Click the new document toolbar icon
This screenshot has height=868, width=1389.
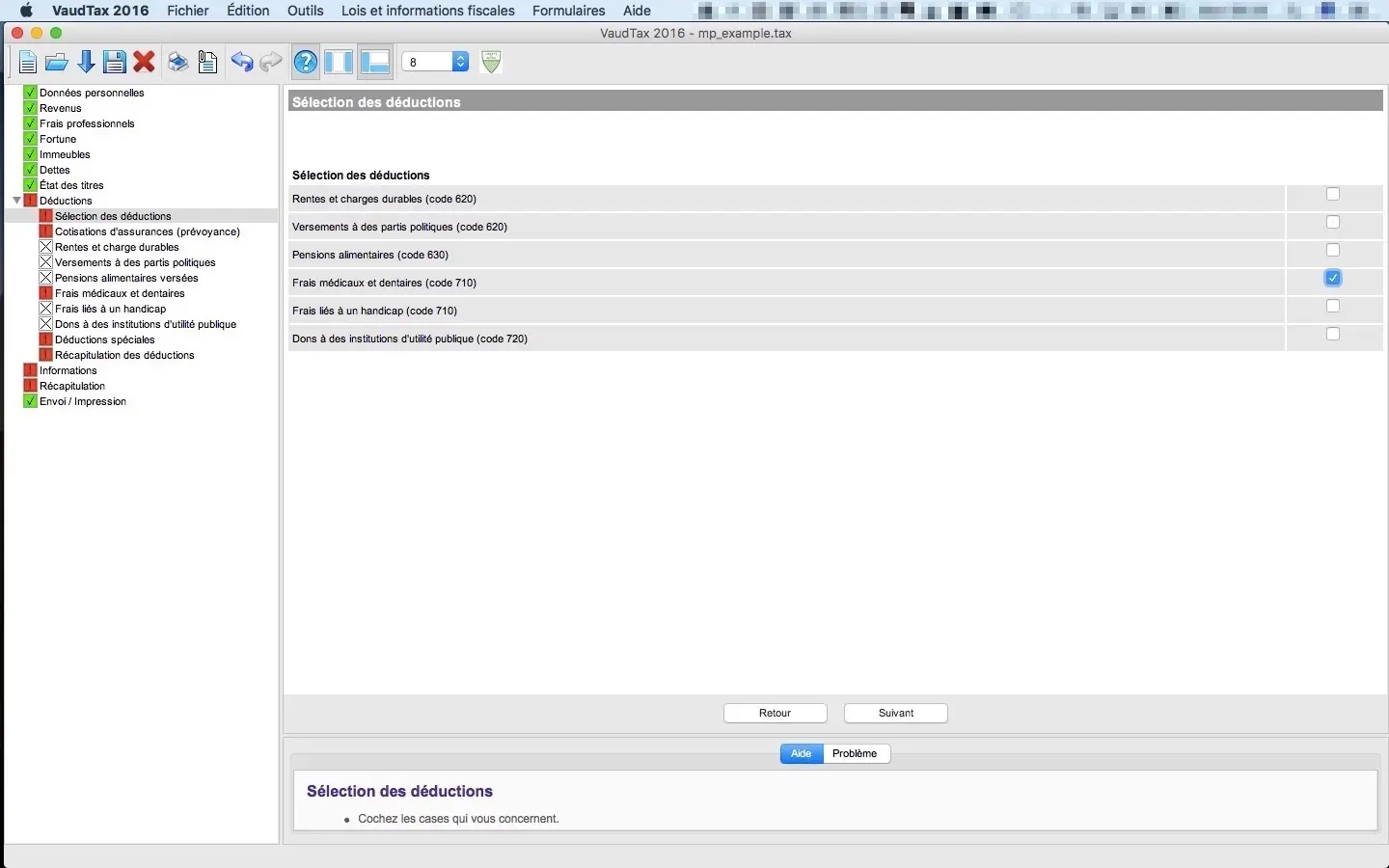click(x=28, y=63)
